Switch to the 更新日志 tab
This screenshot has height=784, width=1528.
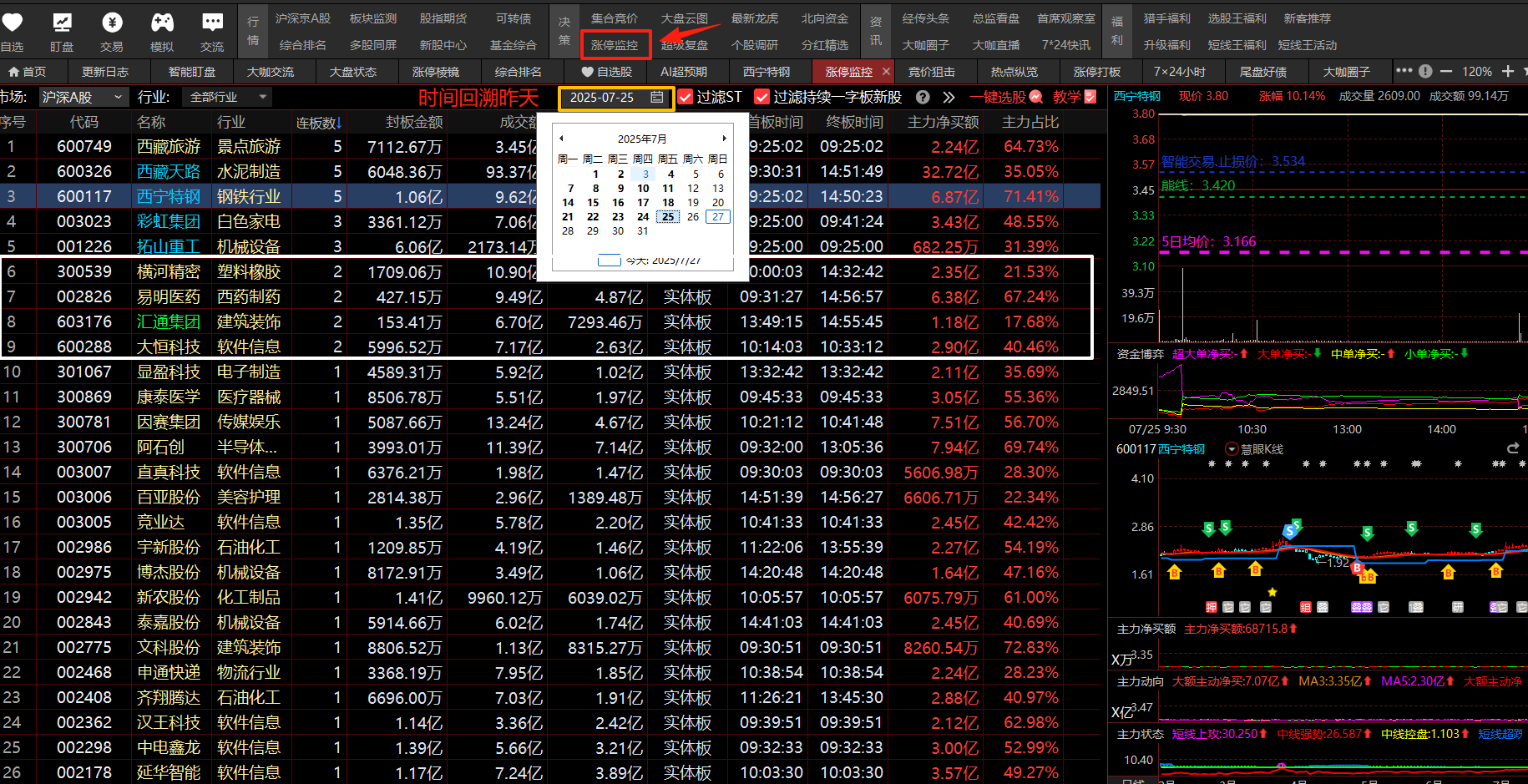(105, 72)
